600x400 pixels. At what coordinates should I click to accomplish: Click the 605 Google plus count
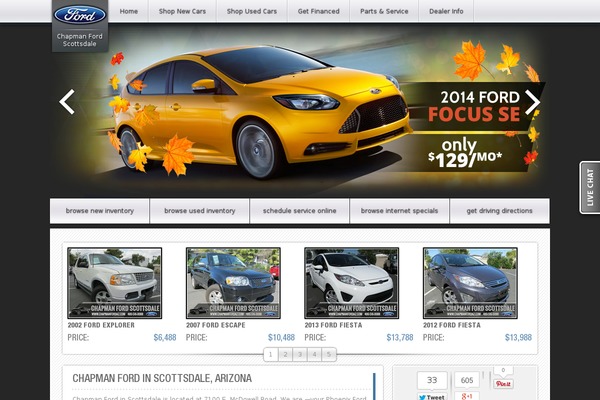click(467, 380)
